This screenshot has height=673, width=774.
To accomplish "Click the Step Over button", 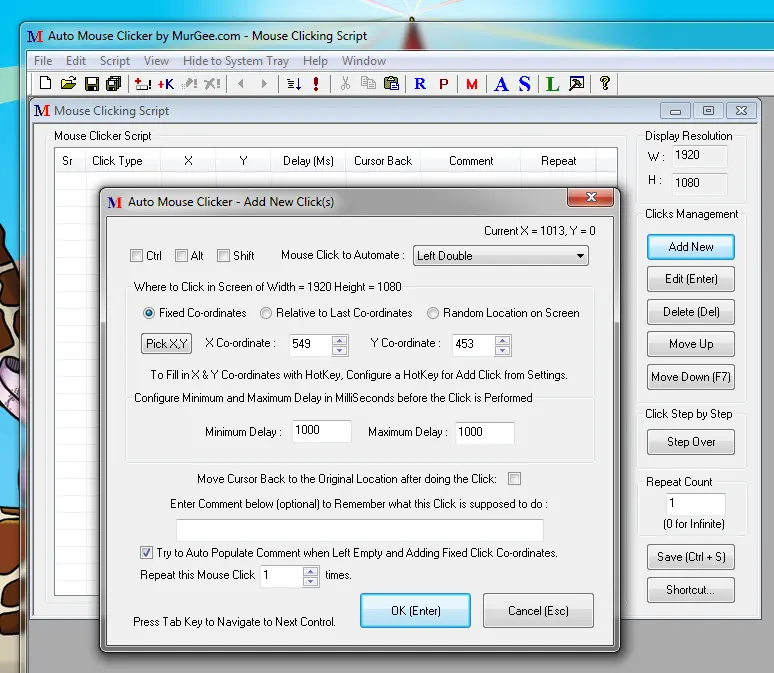I will [x=691, y=442].
